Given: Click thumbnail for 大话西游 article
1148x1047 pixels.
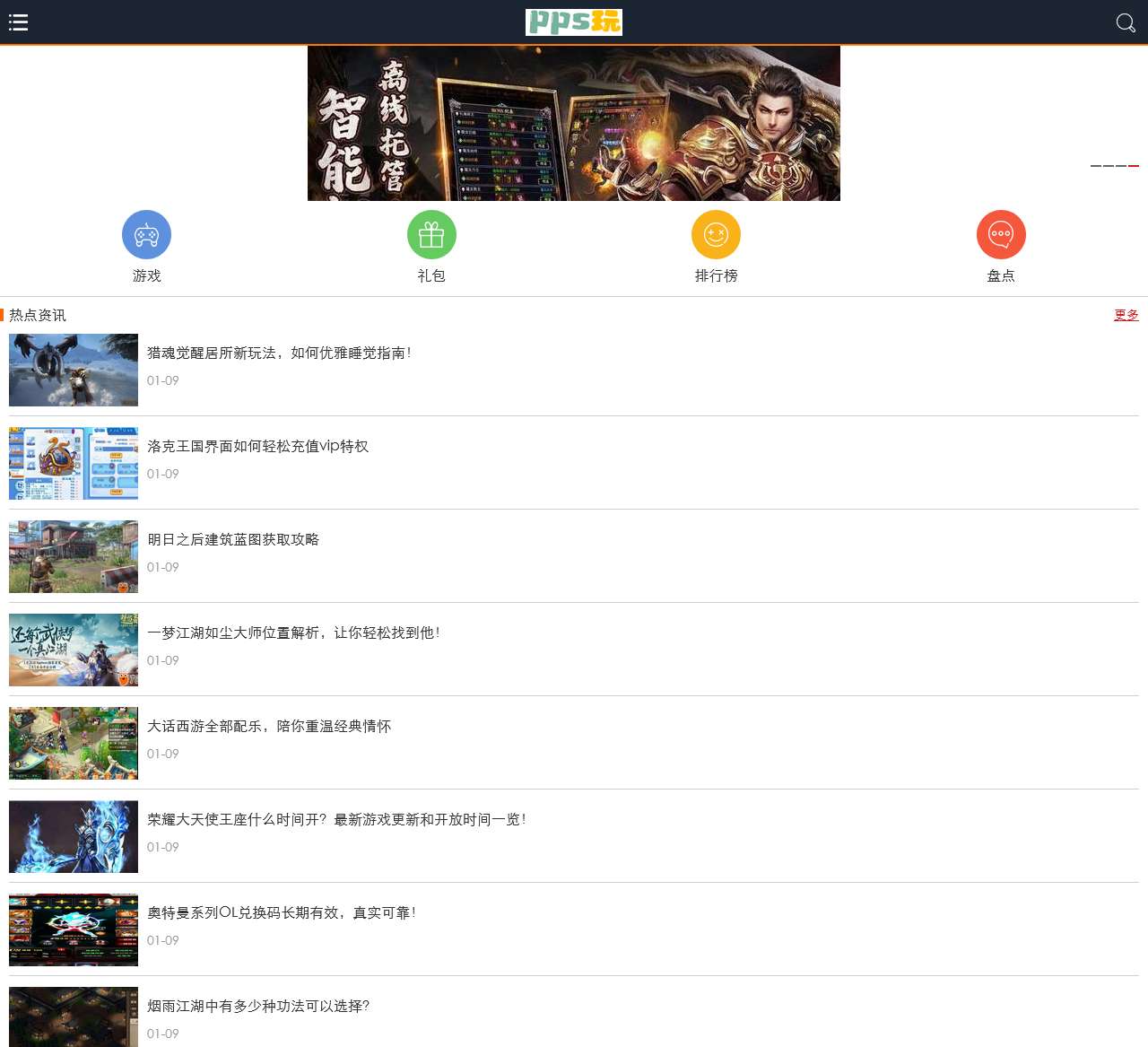Looking at the screenshot, I should pyautogui.click(x=74, y=743).
